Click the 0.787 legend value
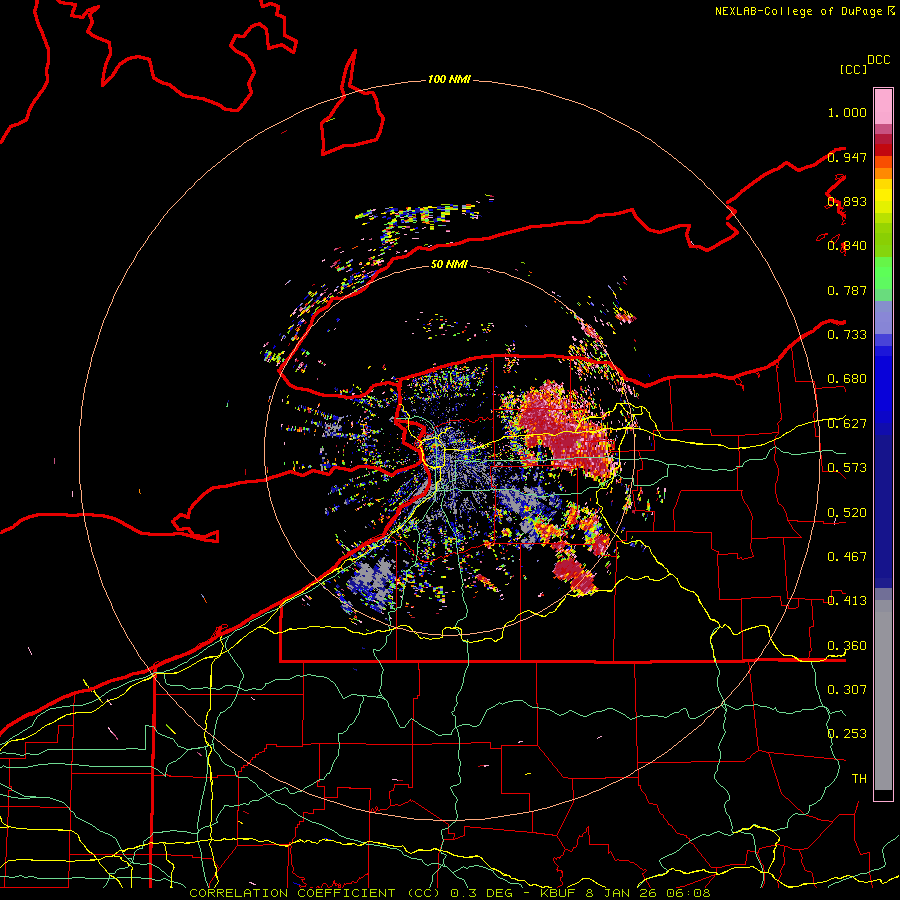This screenshot has height=900, width=900. [x=847, y=290]
